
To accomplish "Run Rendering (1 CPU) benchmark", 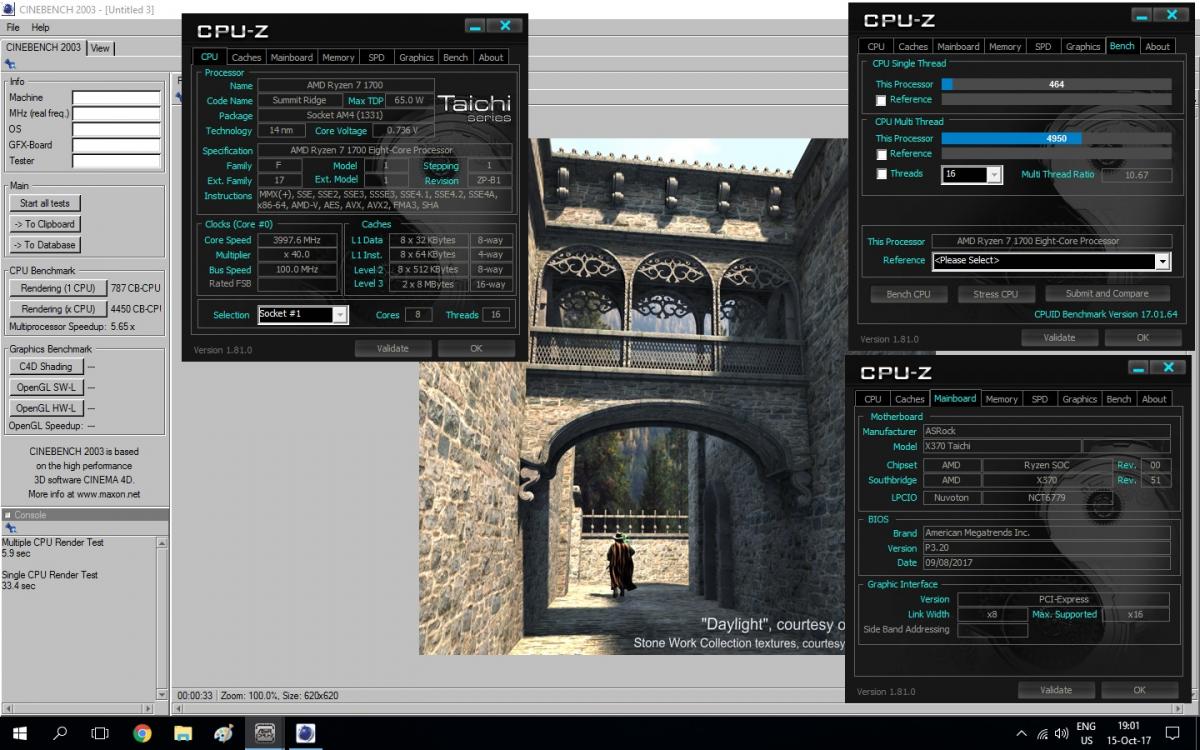I will point(56,289).
